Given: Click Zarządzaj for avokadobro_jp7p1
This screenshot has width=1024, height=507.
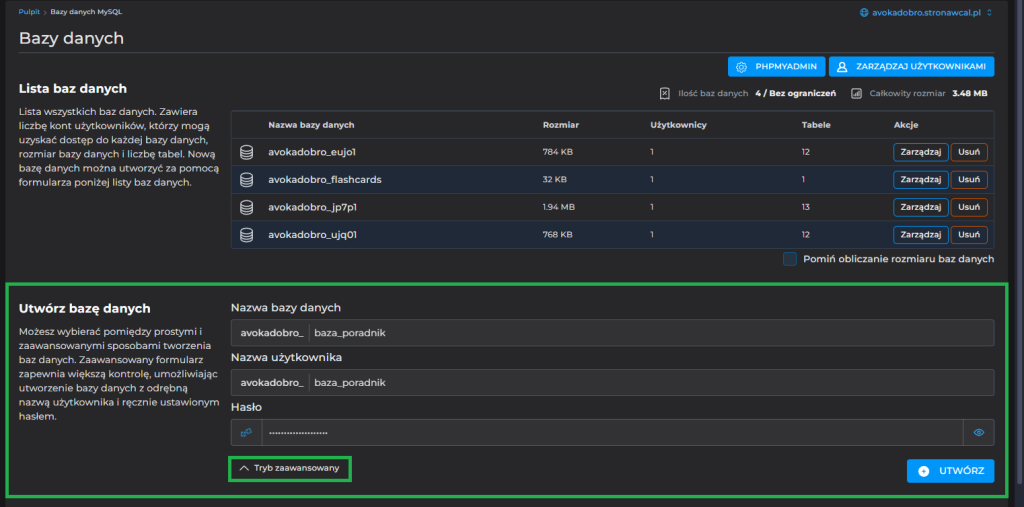Looking at the screenshot, I should (x=920, y=207).
